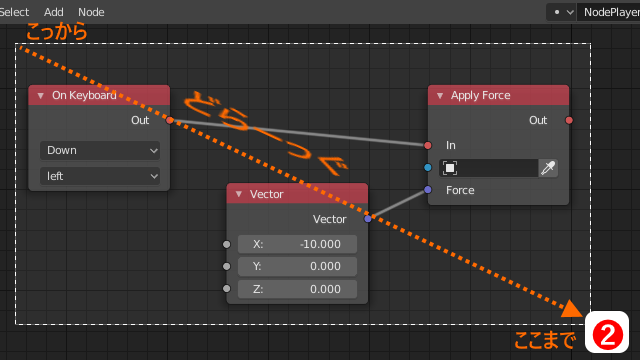Click Apply Force In red socket

tap(428, 145)
